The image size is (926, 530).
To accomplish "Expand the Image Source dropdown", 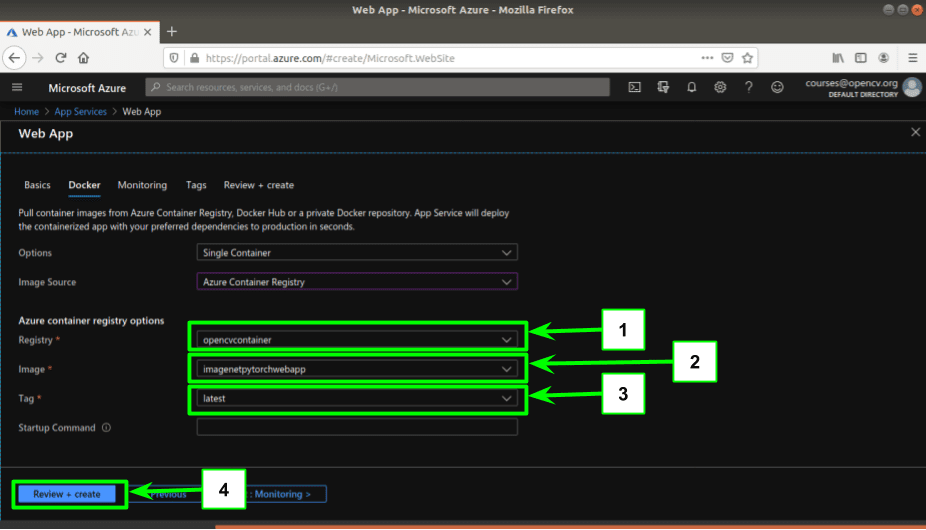I will 357,282.
